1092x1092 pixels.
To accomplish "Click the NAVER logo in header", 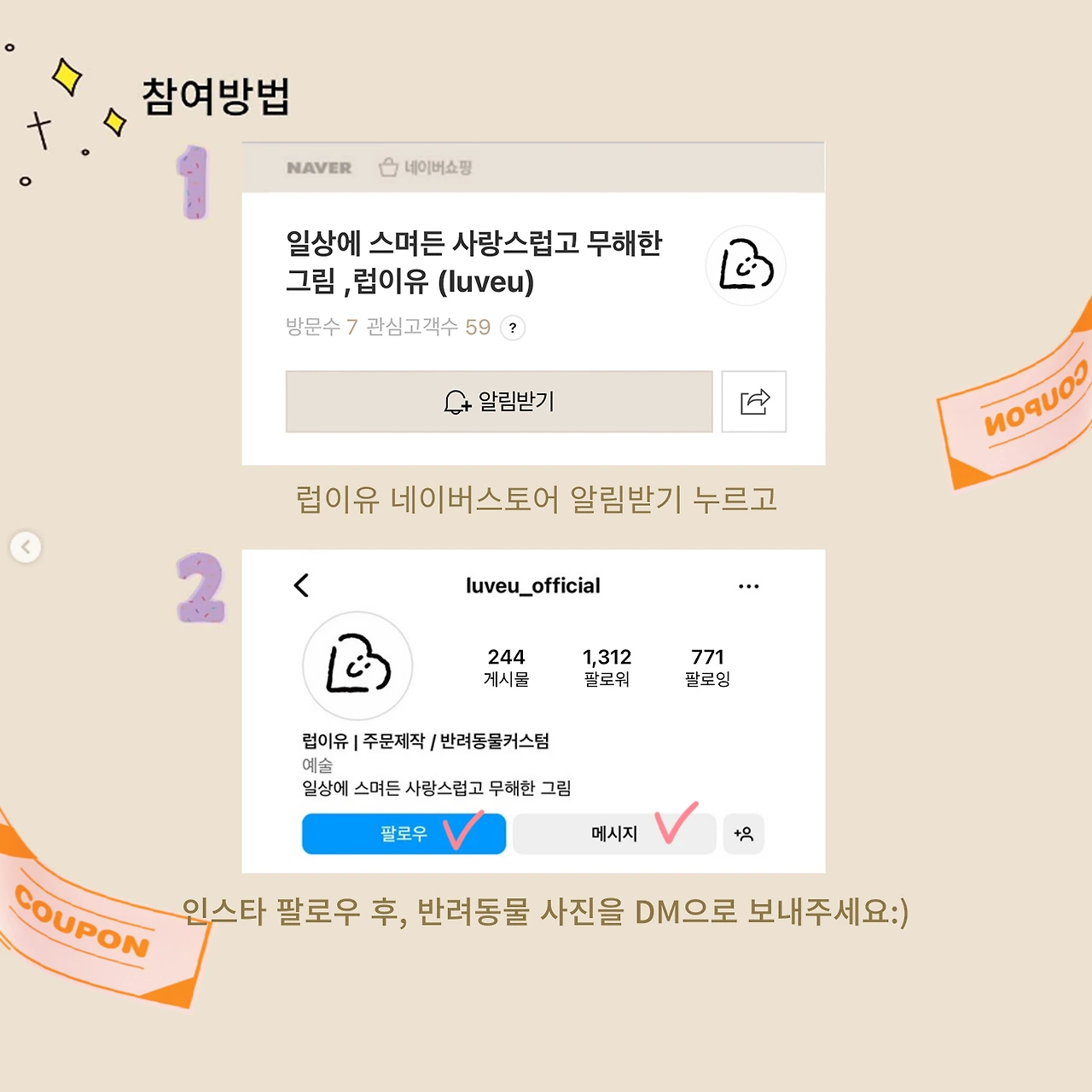I will pos(319,168).
